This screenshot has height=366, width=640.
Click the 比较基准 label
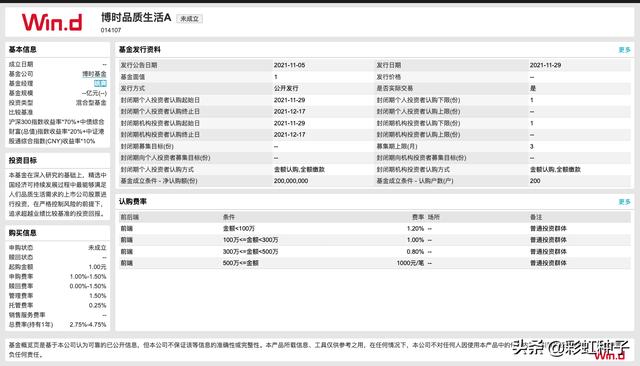[x=21, y=112]
